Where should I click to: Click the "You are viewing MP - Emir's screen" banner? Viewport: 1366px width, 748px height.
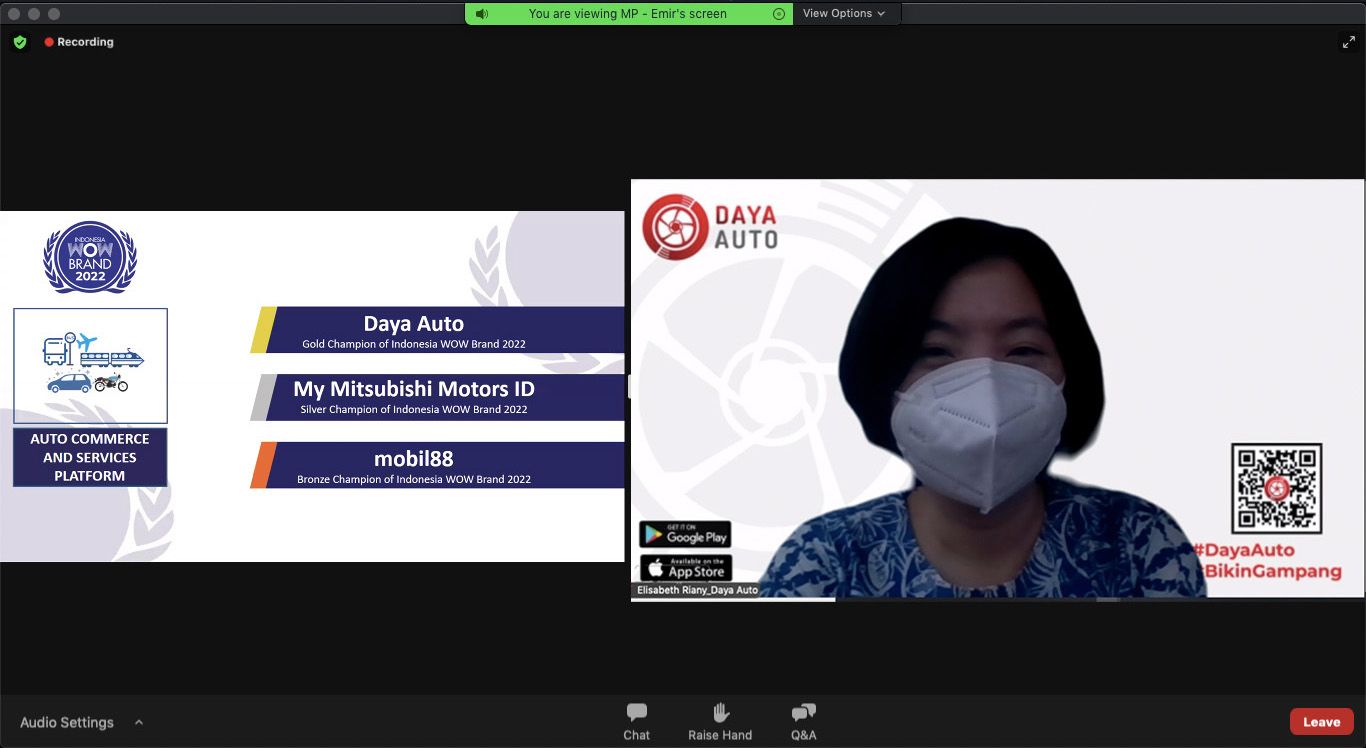click(x=628, y=14)
